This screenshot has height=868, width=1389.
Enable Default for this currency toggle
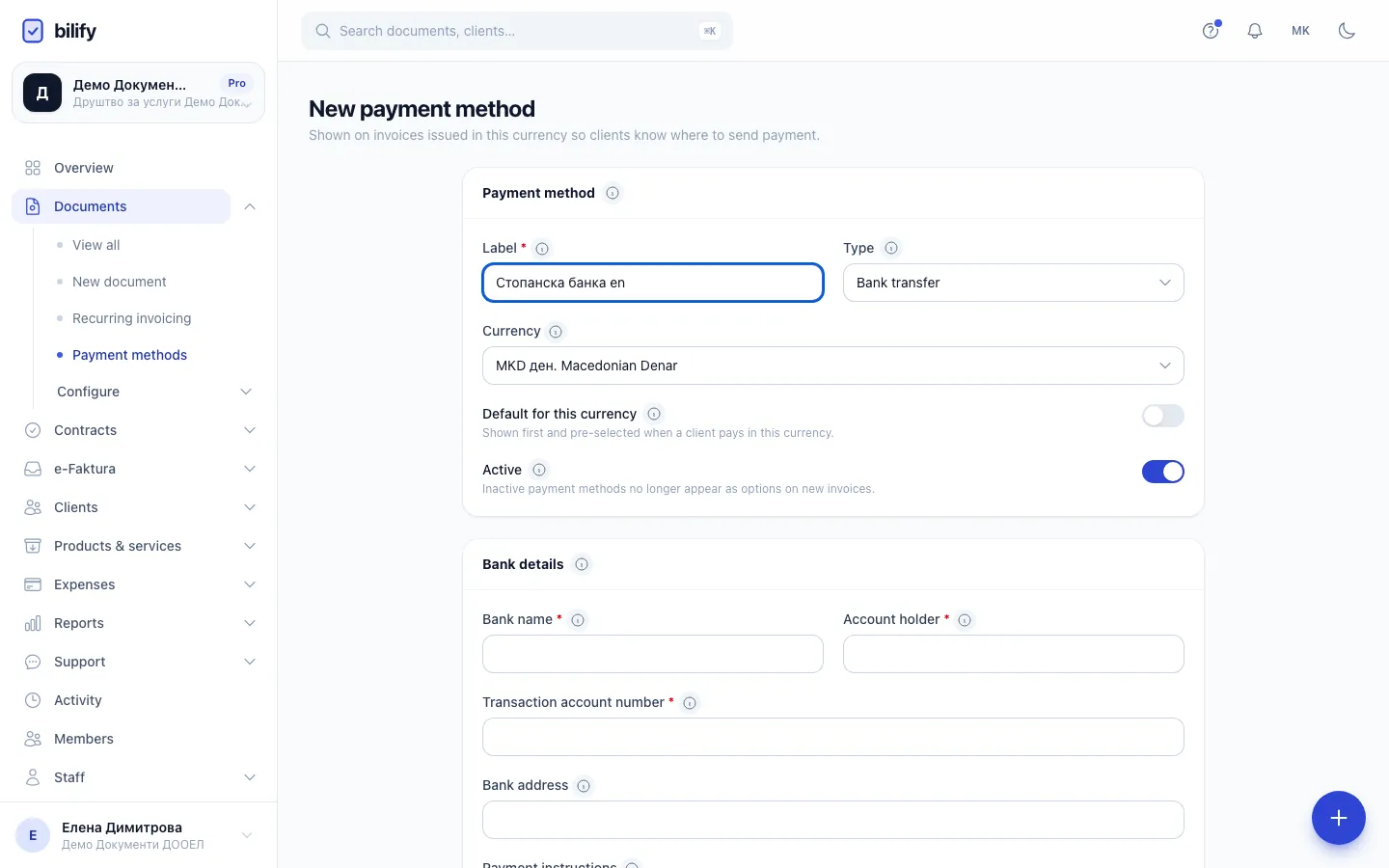click(x=1163, y=416)
